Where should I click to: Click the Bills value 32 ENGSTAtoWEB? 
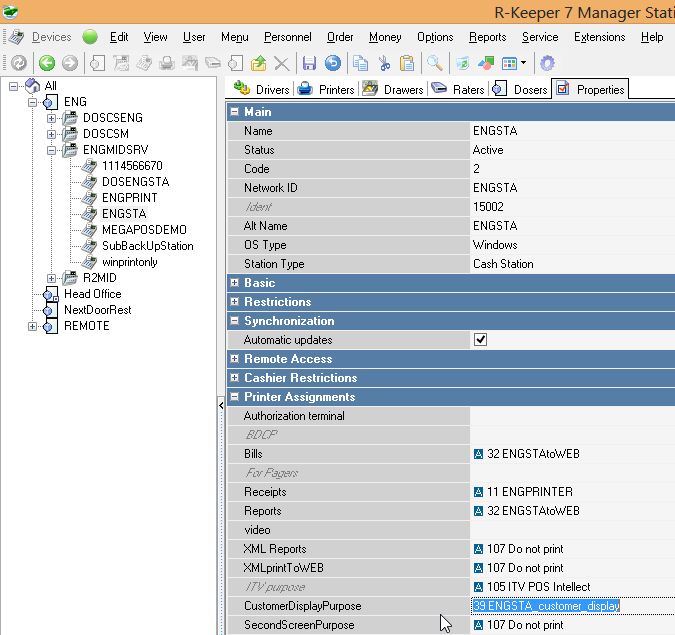click(533, 454)
